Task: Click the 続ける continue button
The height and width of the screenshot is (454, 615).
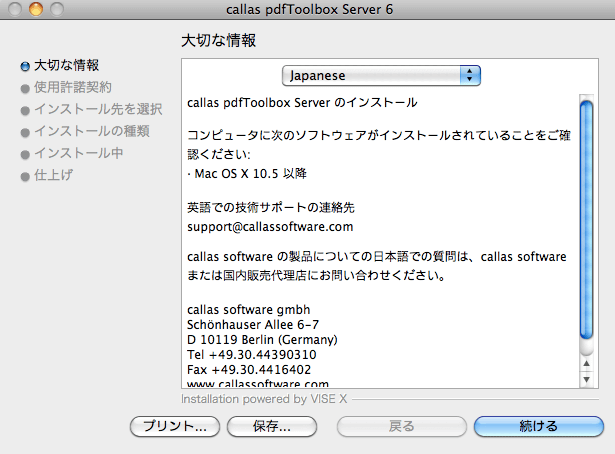Action: pyautogui.click(x=539, y=426)
